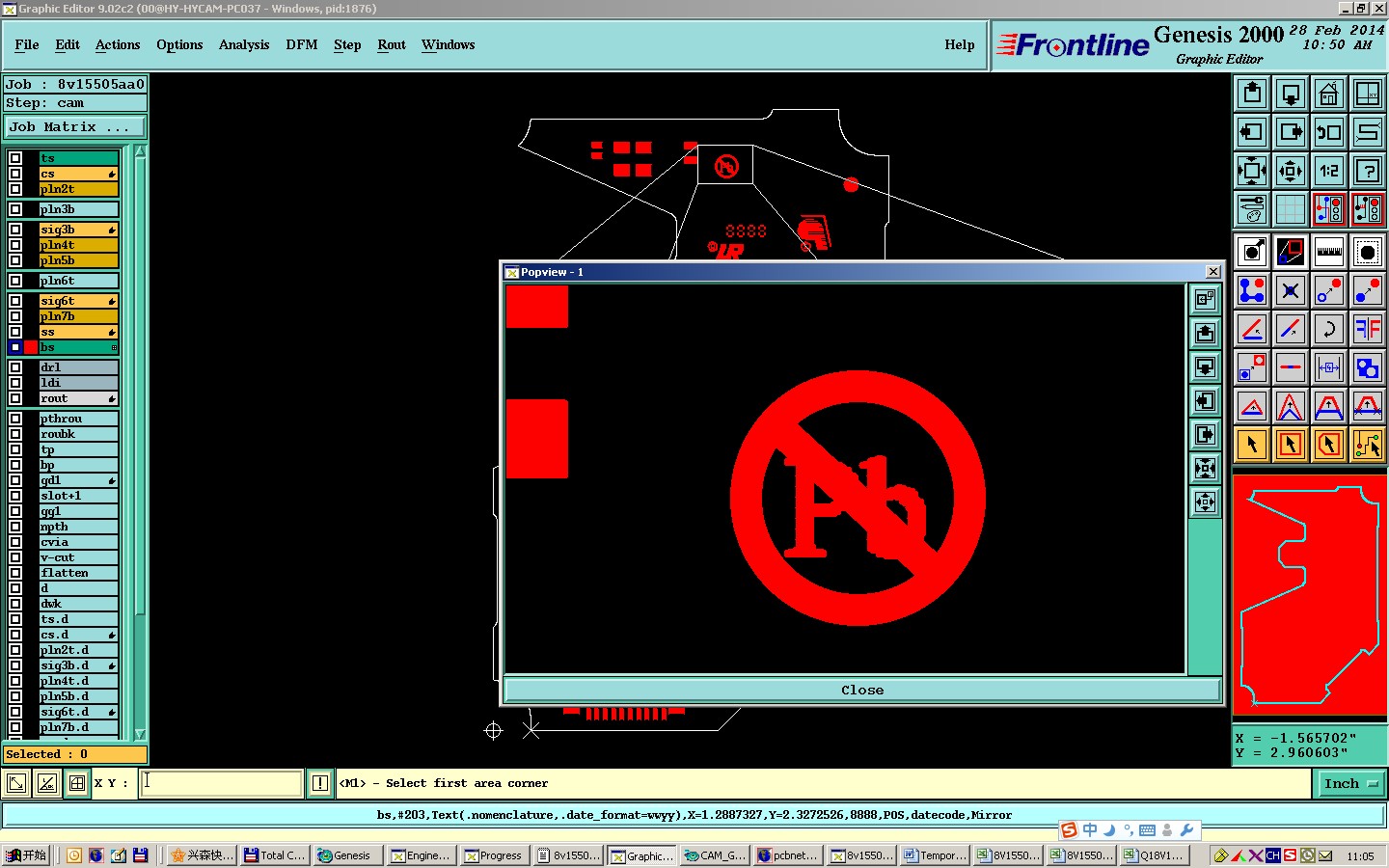Open the Analysis menu
The height and width of the screenshot is (868, 1389).
tap(244, 44)
